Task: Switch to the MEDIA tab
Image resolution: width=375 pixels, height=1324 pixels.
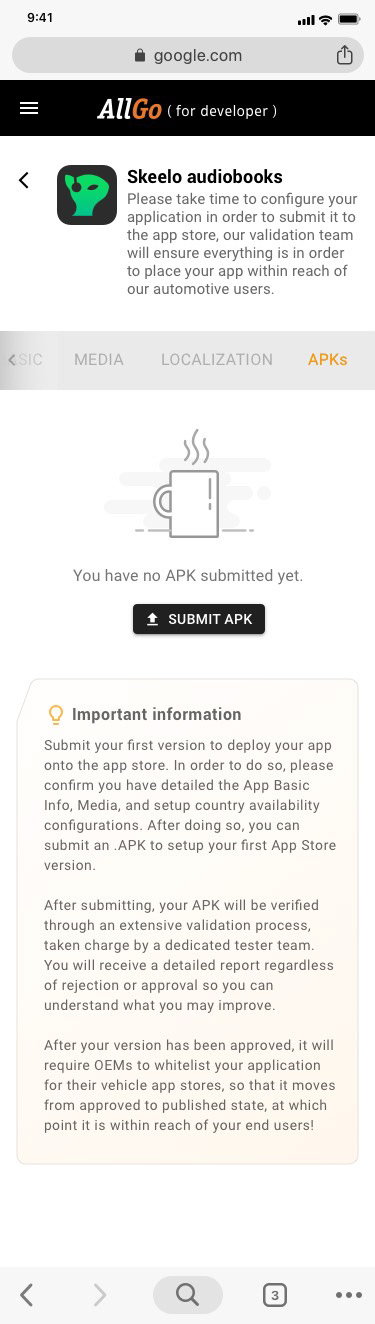Action: (99, 360)
